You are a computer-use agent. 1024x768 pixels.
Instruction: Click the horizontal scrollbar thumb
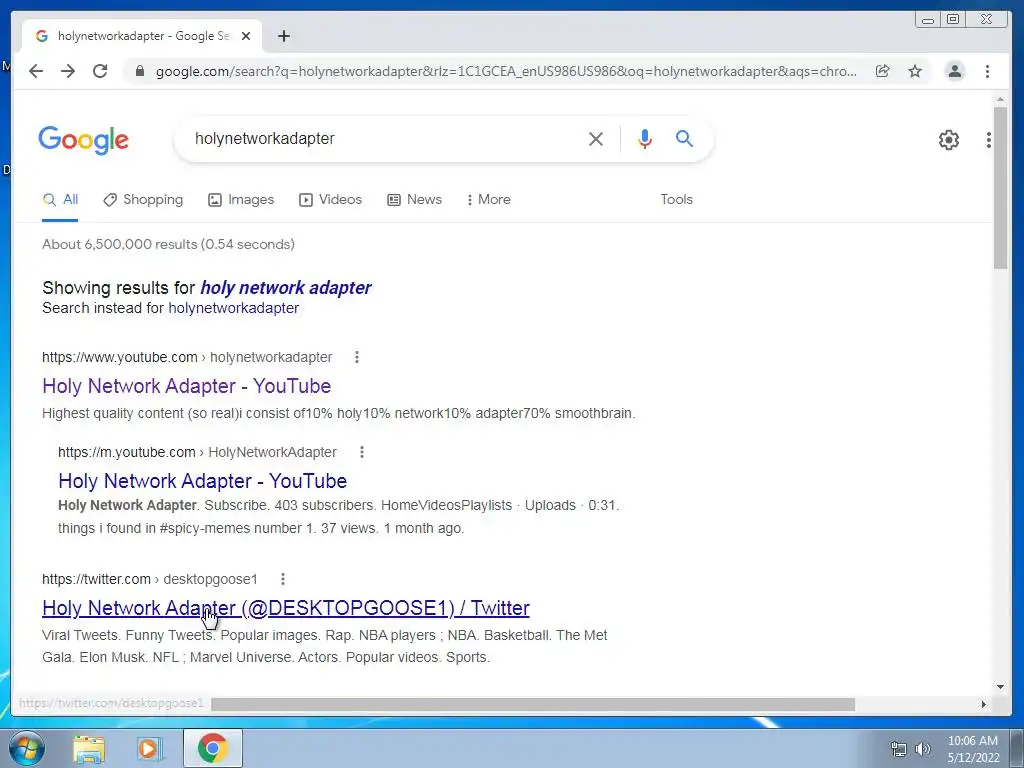533,704
